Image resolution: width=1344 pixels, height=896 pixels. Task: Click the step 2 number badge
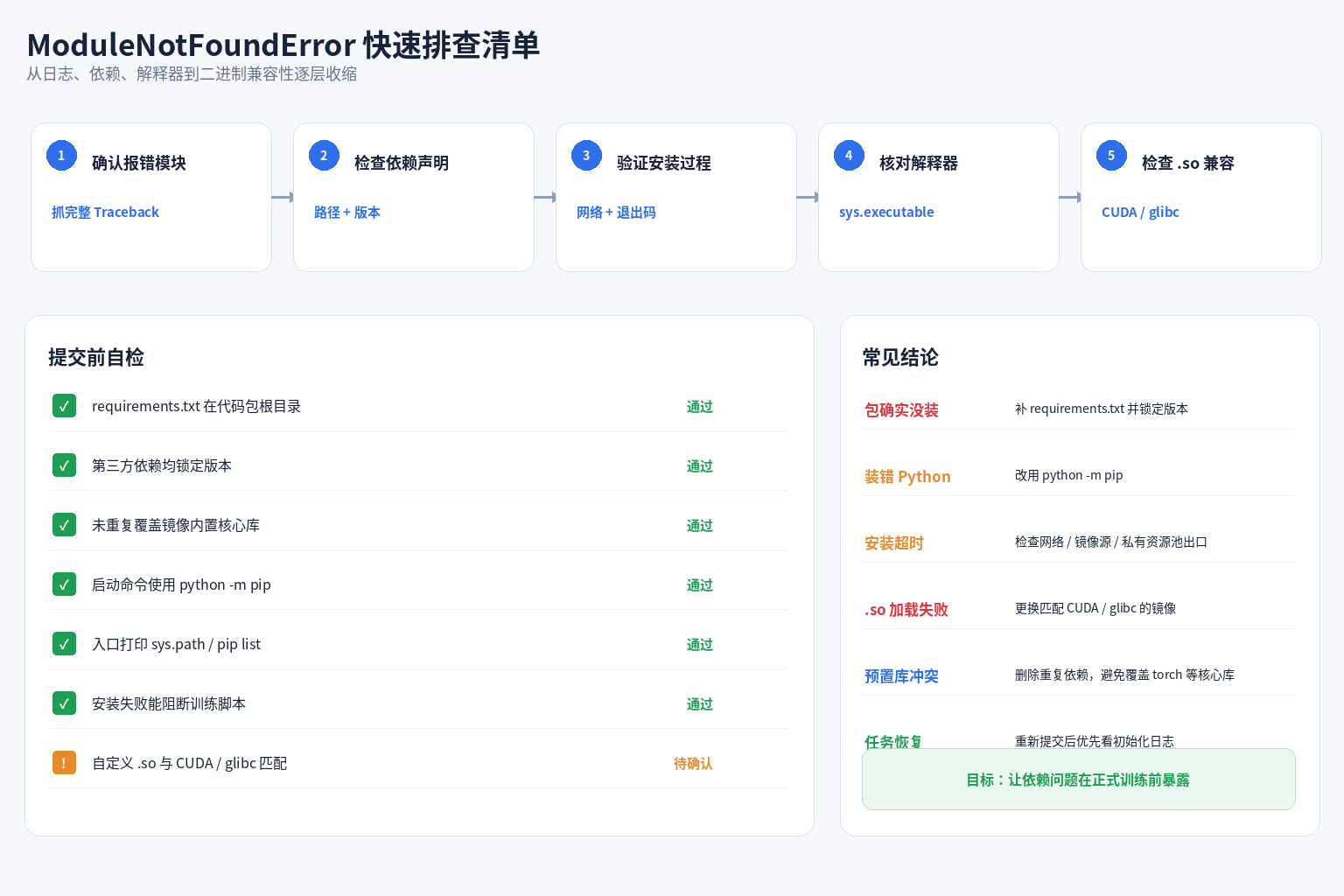324,156
